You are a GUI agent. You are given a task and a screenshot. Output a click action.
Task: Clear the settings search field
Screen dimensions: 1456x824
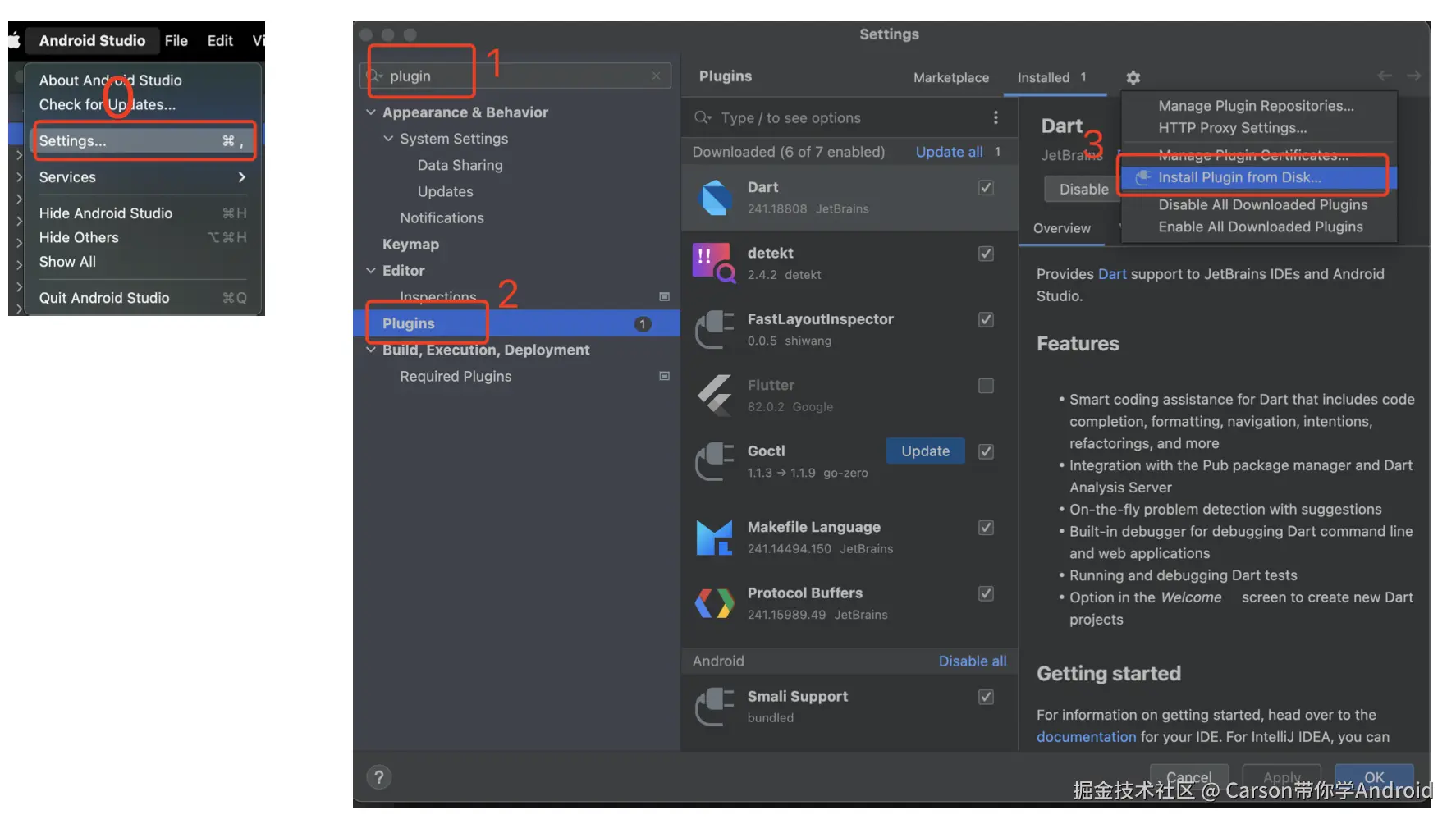[656, 76]
